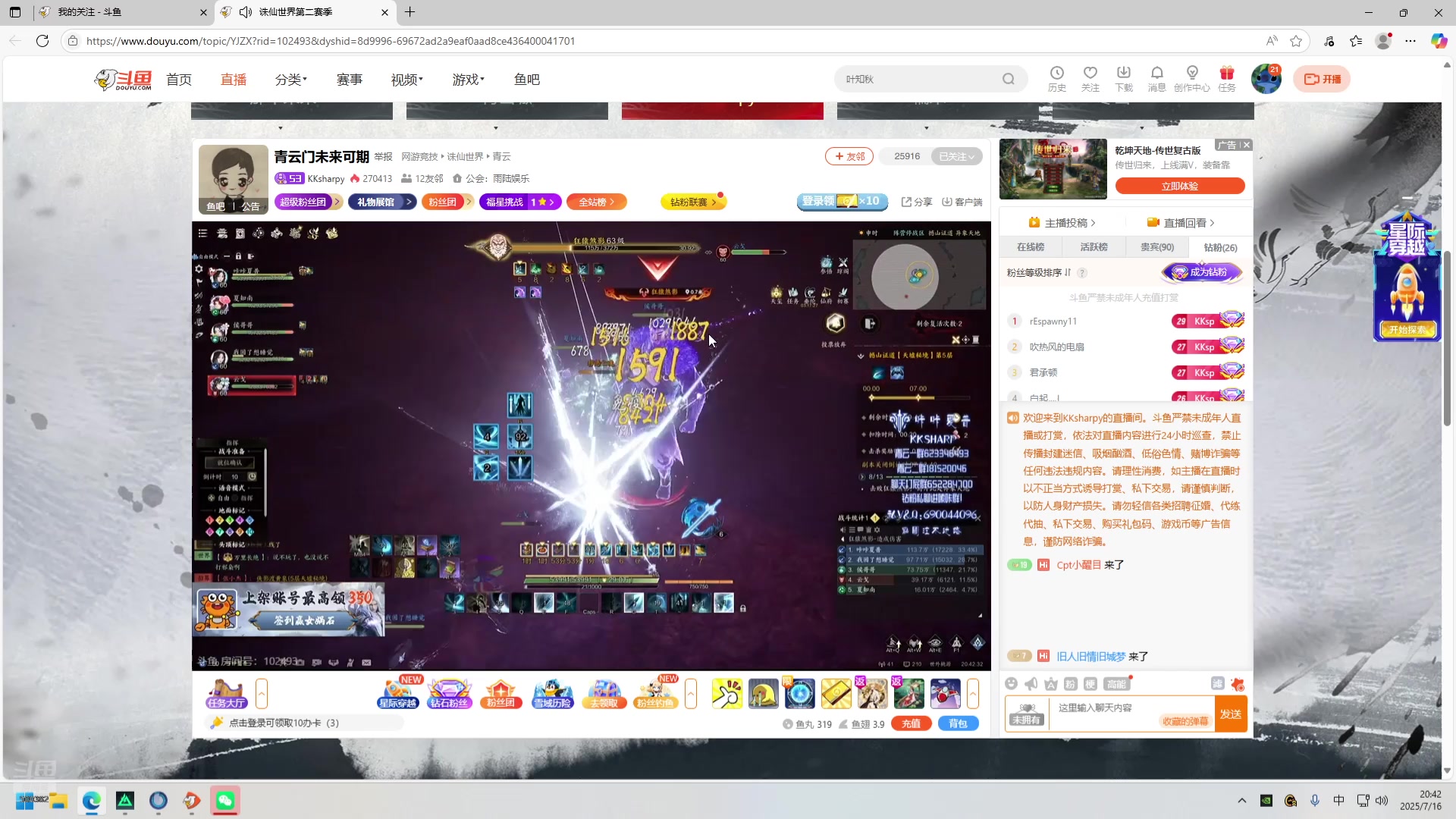The width and height of the screenshot is (1456, 819).
Task: Toggle fan medal 未拥有 selector
Action: (1025, 714)
